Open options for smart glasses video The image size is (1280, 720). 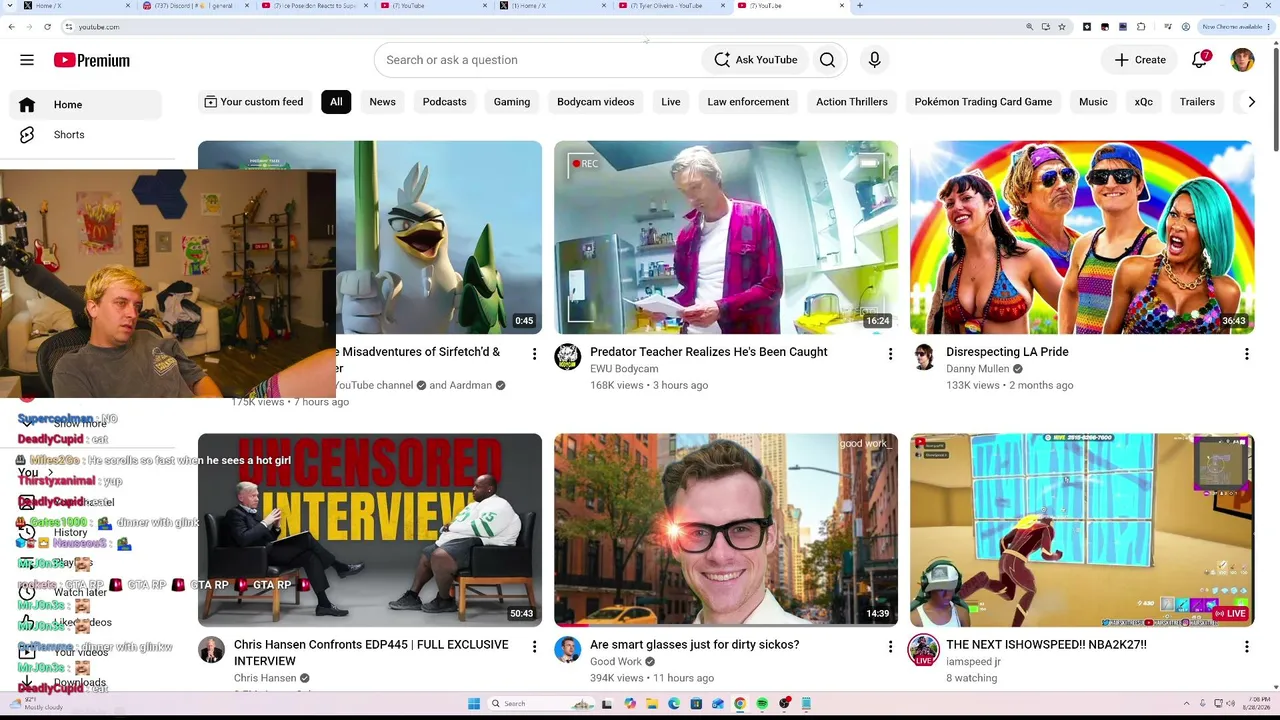point(890,647)
